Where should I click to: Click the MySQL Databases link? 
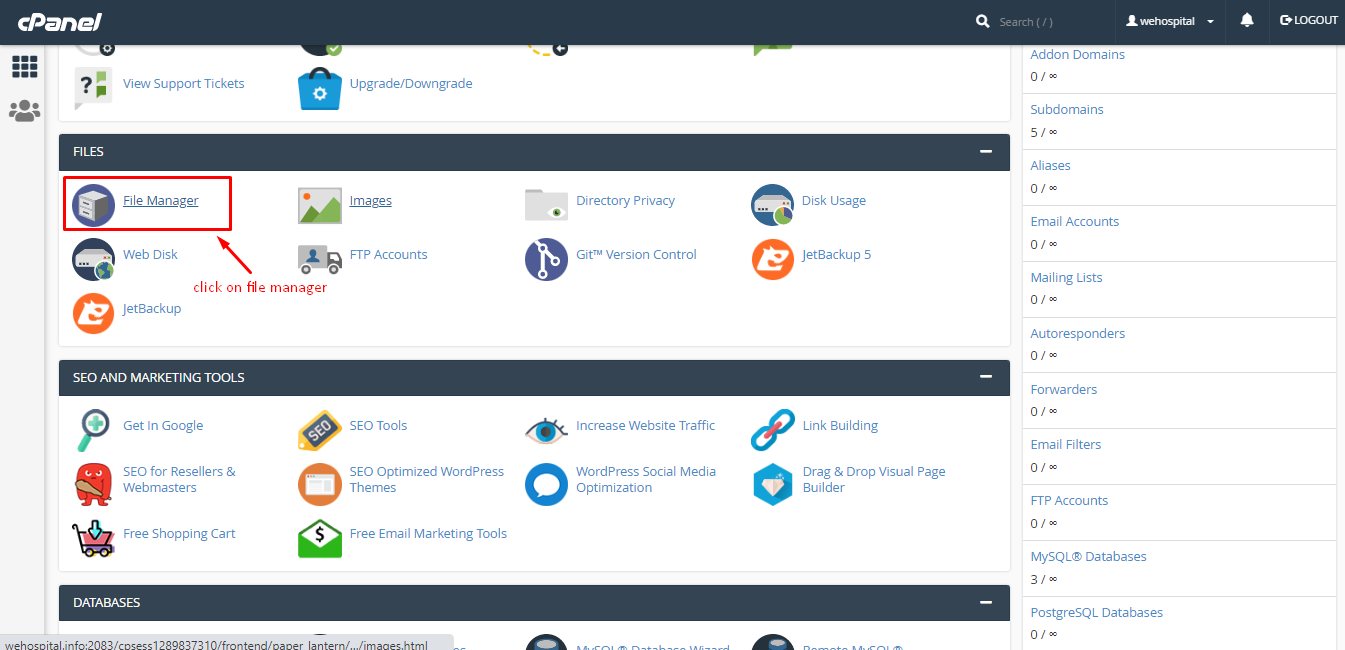1088,556
